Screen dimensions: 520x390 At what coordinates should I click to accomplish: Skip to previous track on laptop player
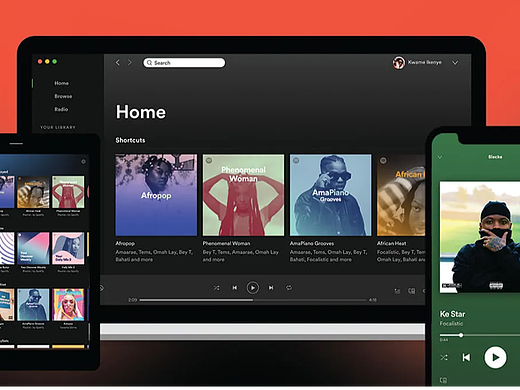(235, 288)
